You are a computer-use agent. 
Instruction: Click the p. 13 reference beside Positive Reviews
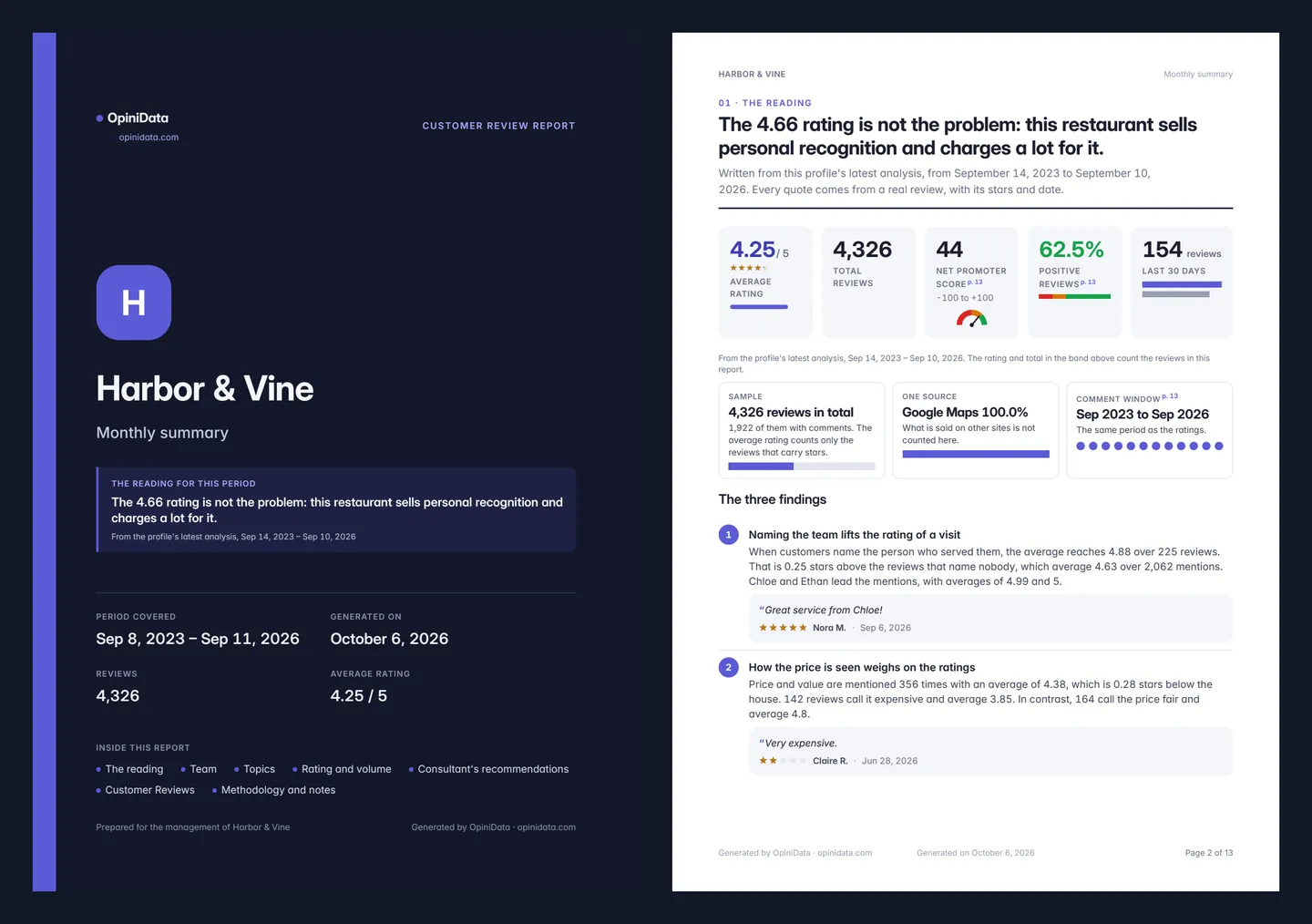[x=1088, y=282]
